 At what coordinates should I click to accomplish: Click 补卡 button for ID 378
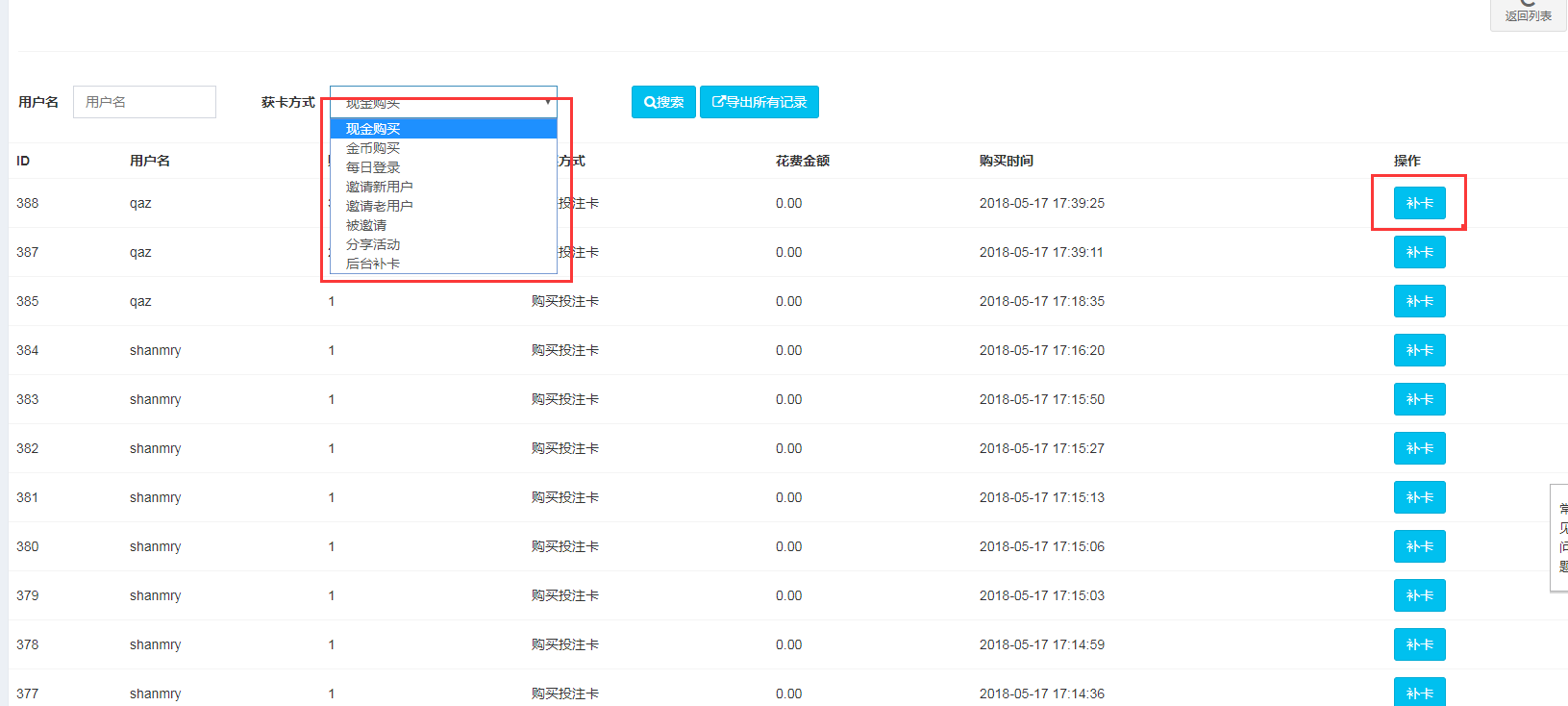click(1420, 644)
